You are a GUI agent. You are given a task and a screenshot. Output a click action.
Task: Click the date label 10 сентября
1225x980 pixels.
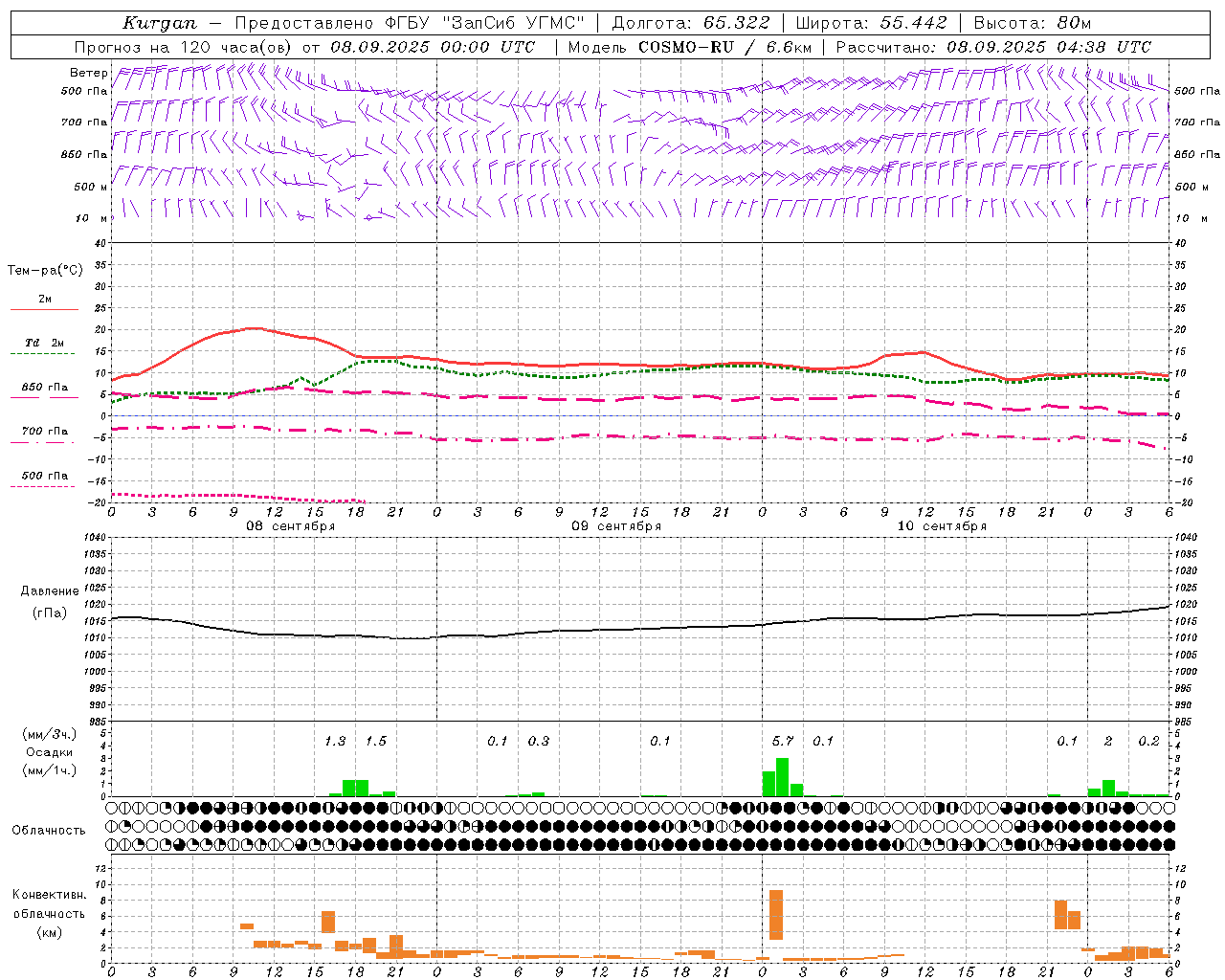[942, 526]
